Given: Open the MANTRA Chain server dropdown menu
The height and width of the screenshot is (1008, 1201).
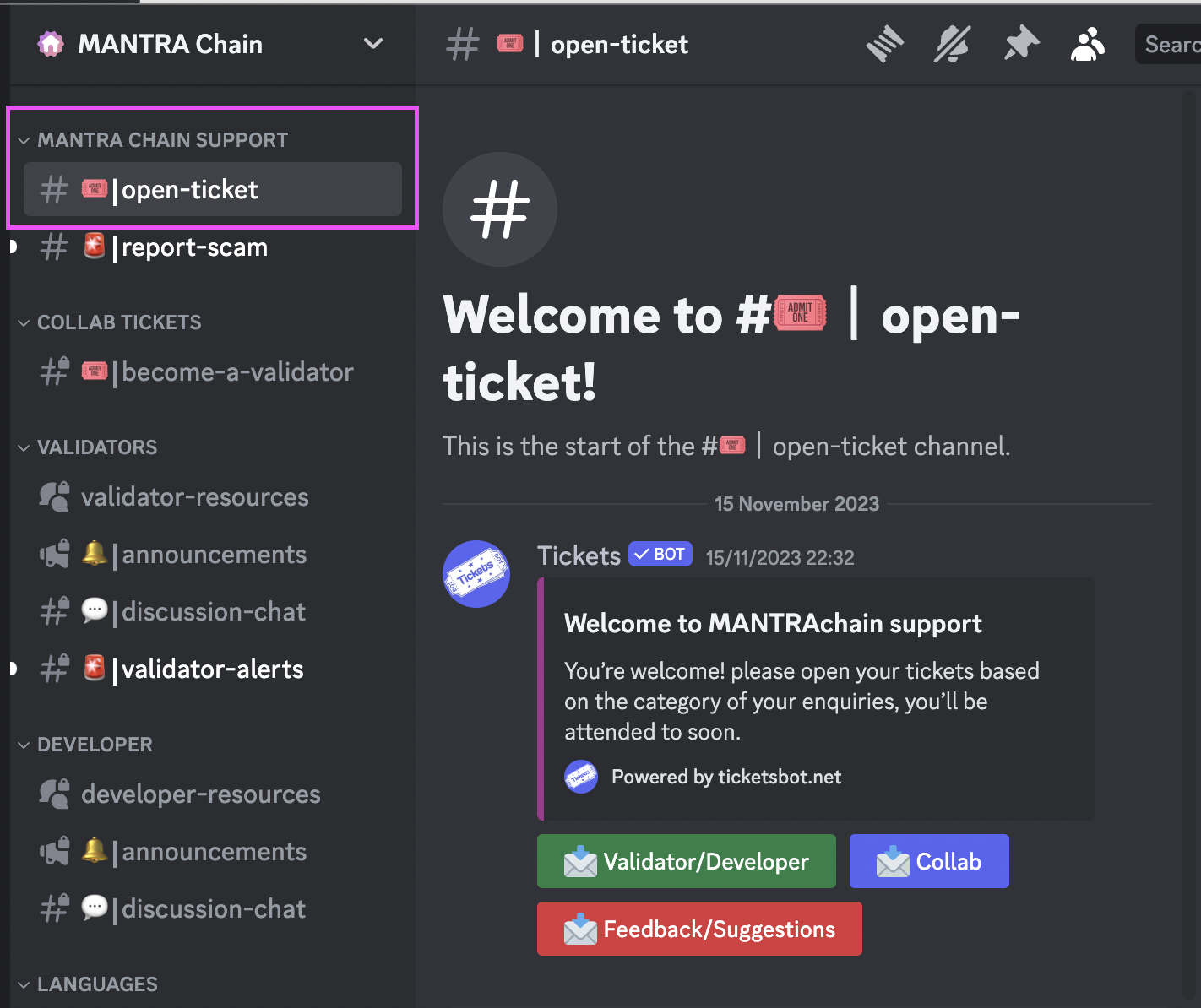Looking at the screenshot, I should pyautogui.click(x=372, y=44).
